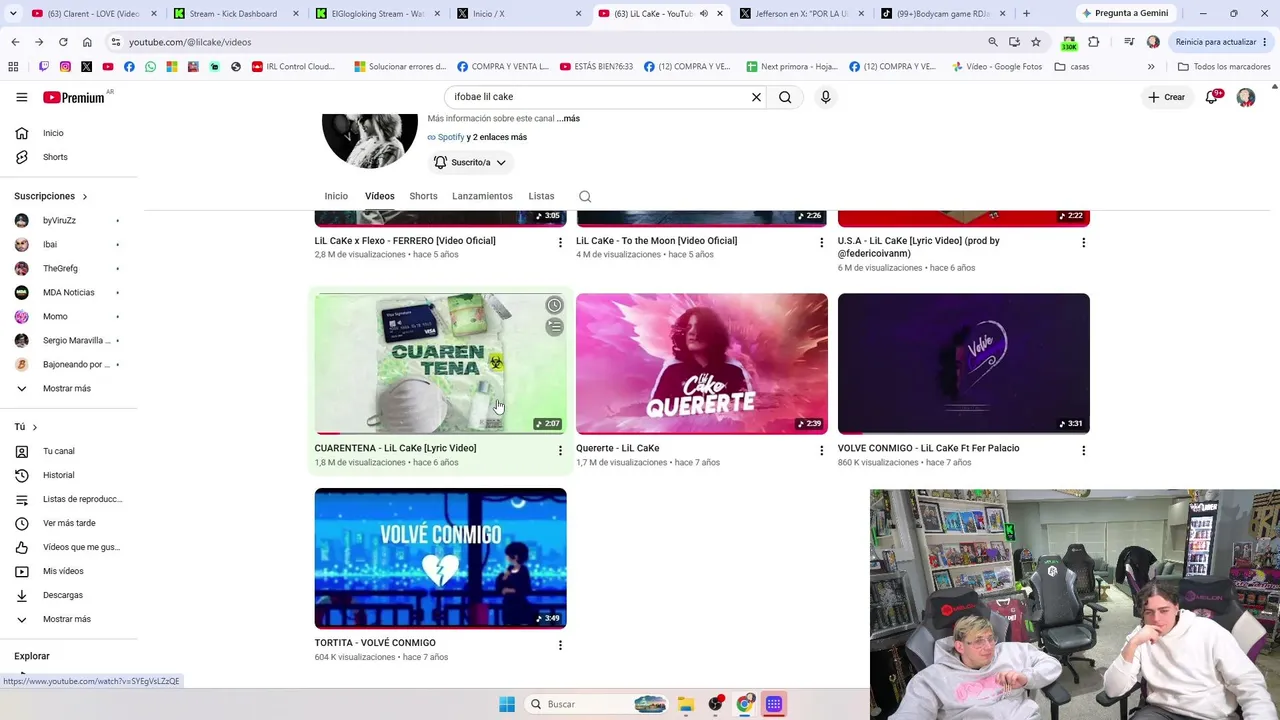The height and width of the screenshot is (720, 1280).
Task: Open TheGrefg subscription channel
Action: click(x=60, y=268)
